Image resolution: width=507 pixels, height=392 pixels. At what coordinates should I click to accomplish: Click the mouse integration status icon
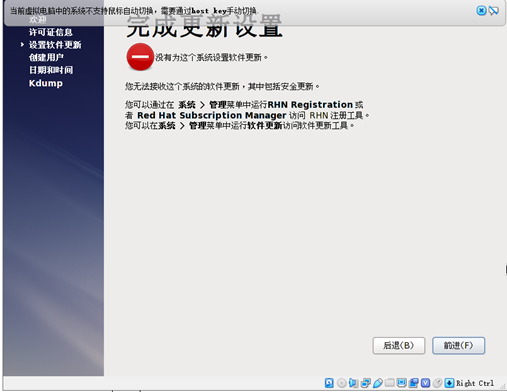point(438,383)
